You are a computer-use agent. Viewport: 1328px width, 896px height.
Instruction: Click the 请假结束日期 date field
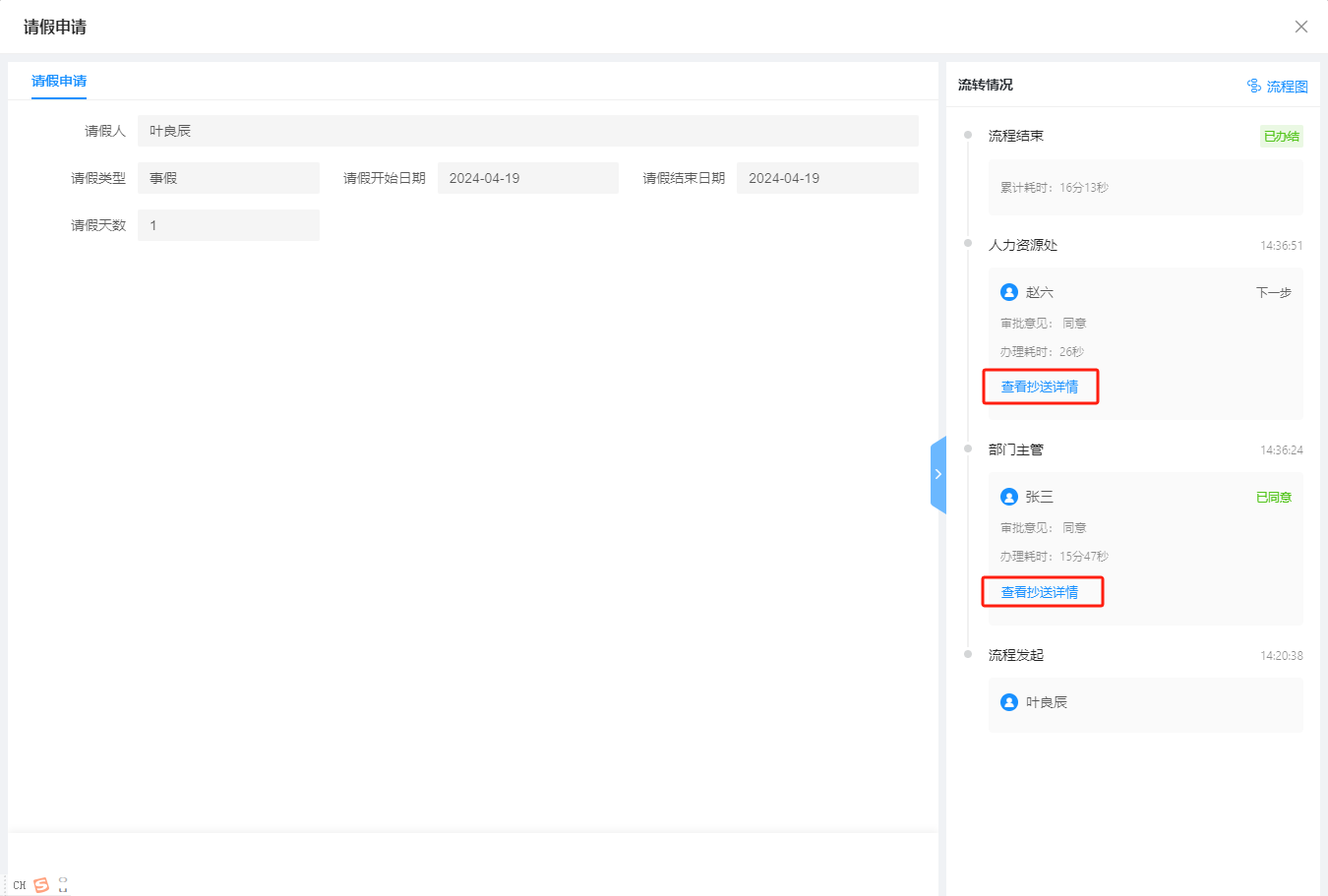click(826, 178)
